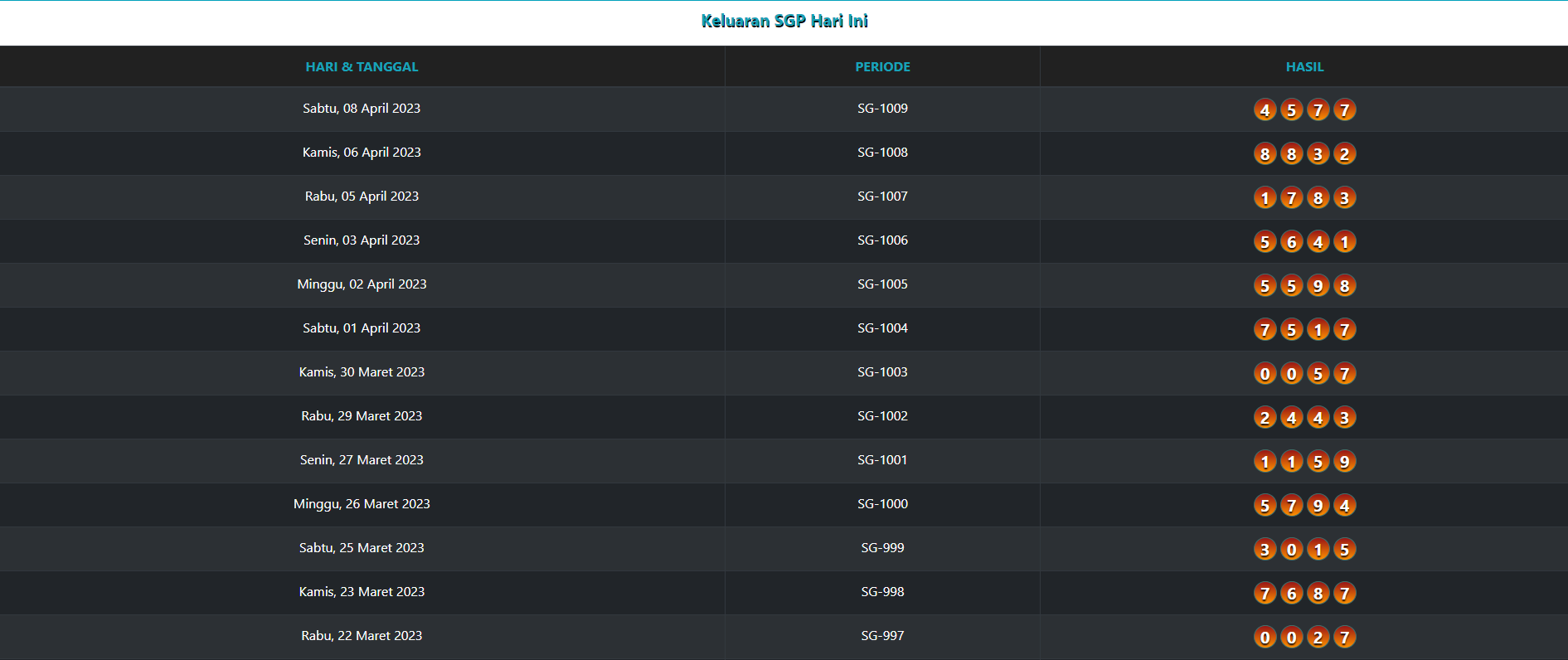Viewport: 1568px width, 660px height.
Task: Select period 'SG-1007'
Action: pos(882,197)
